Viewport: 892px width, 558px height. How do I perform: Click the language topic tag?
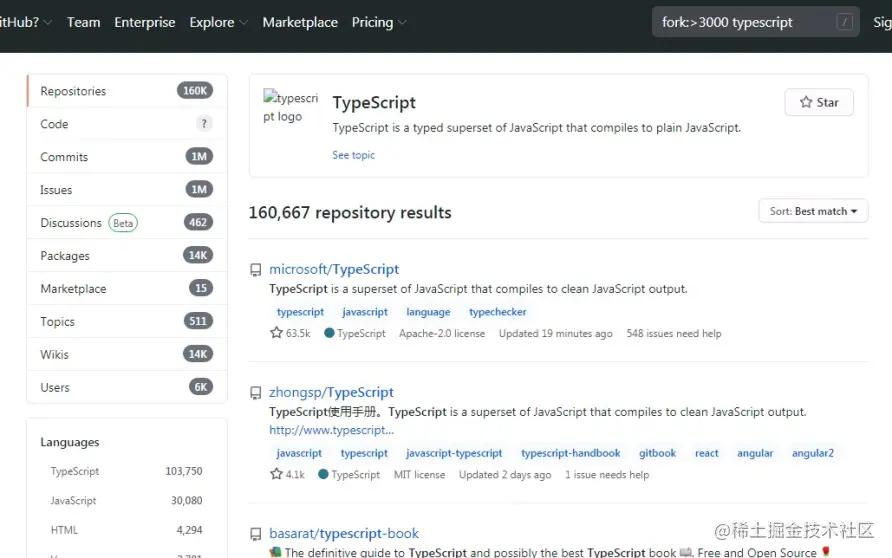point(428,312)
